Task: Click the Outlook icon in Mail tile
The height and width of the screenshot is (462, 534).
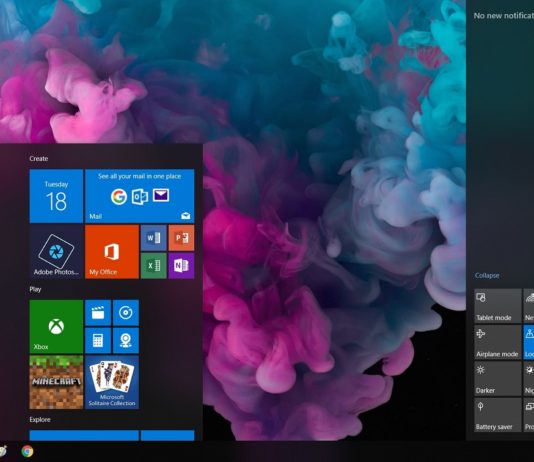Action: click(140, 197)
